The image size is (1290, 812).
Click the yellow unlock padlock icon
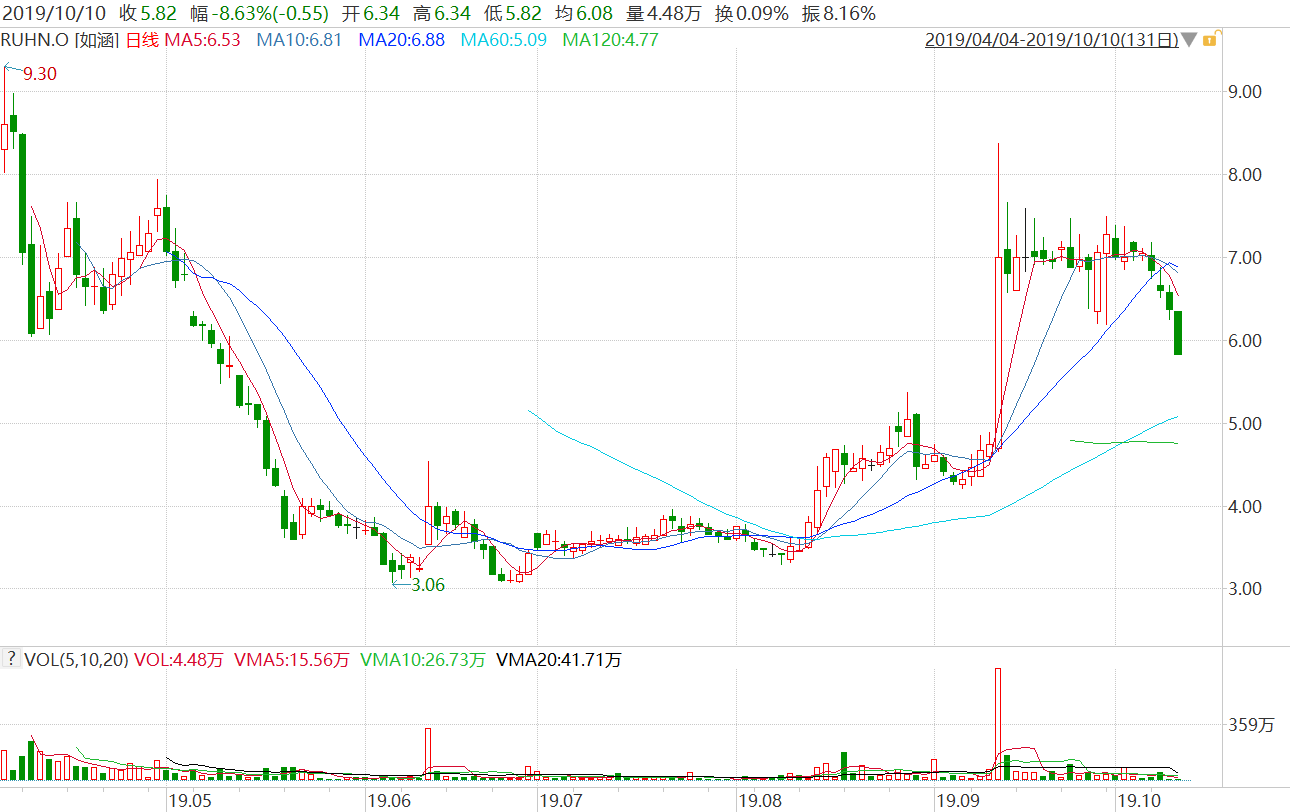(1209, 40)
